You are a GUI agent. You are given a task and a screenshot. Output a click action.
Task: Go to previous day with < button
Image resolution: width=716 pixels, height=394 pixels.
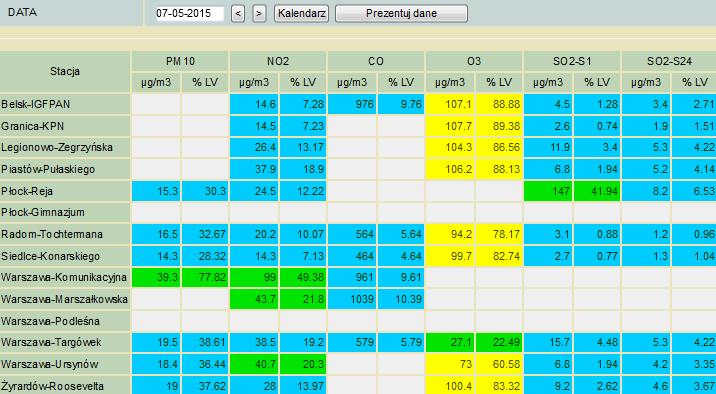237,13
